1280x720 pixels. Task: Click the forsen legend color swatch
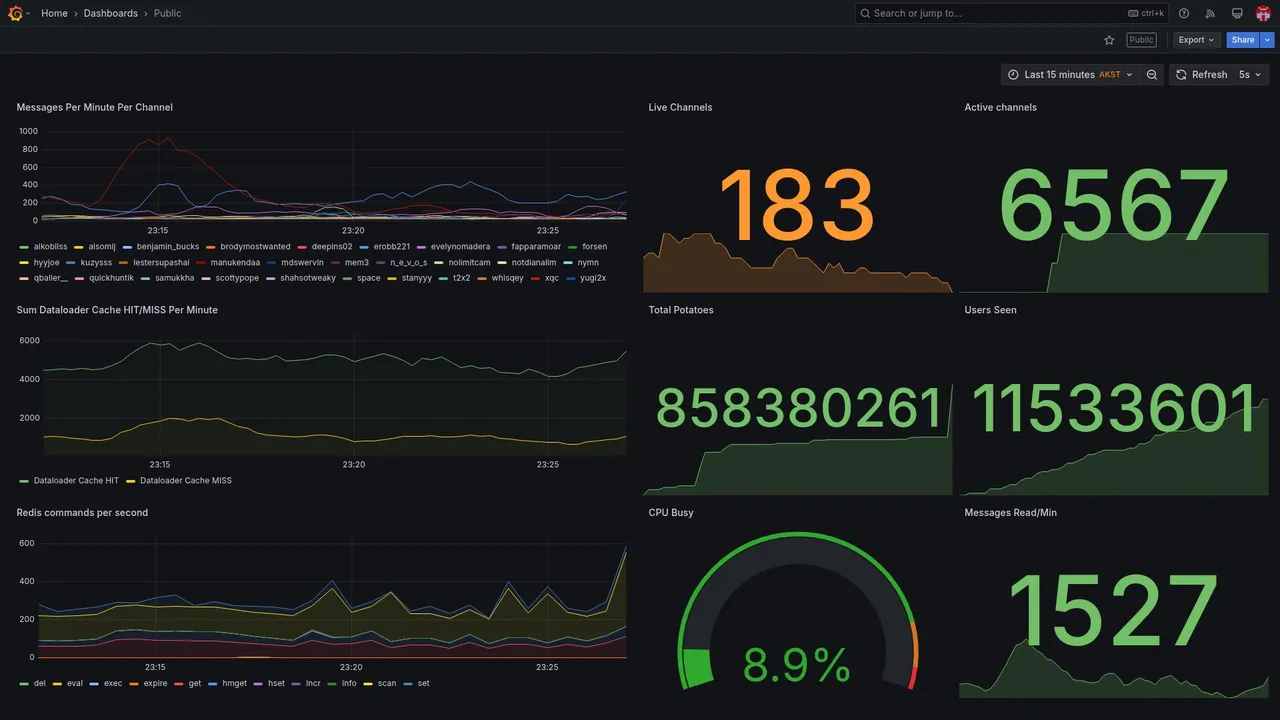point(573,247)
